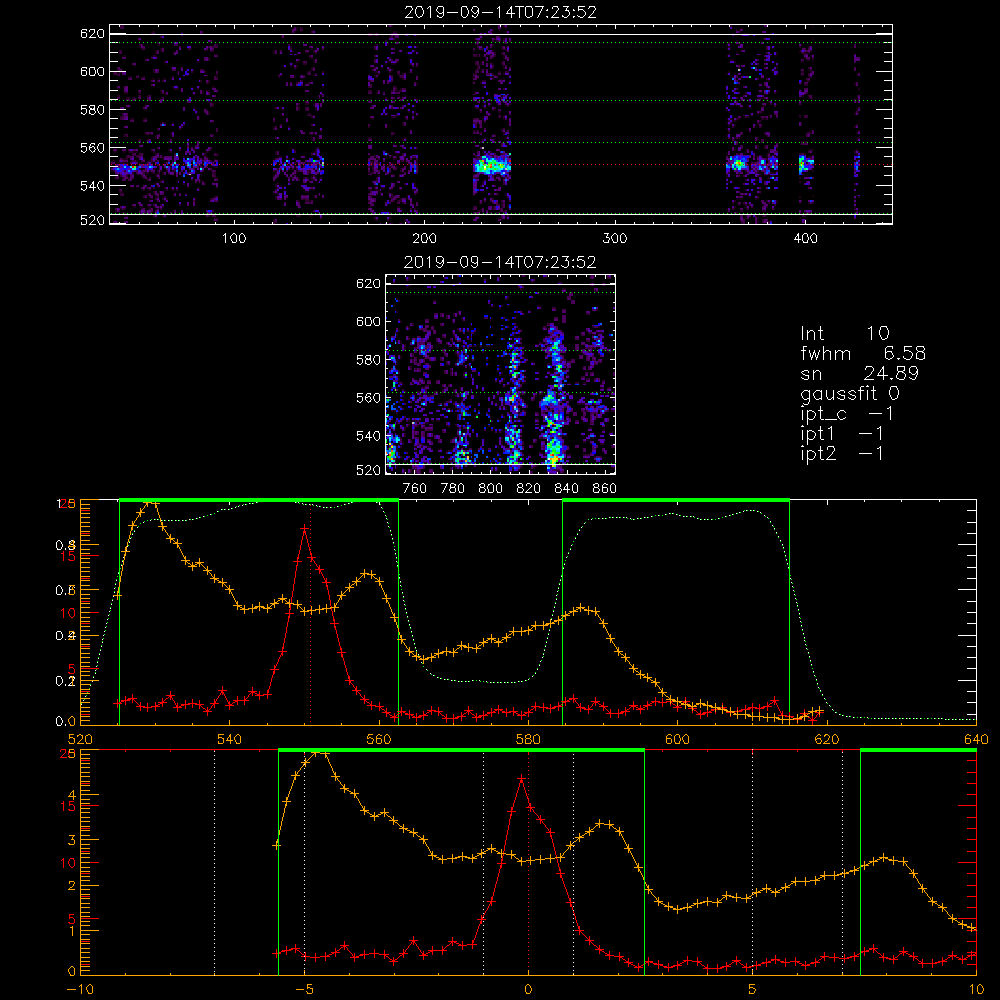
Task: Click x-axis label 100 on top spectrogram
Action: (234, 238)
